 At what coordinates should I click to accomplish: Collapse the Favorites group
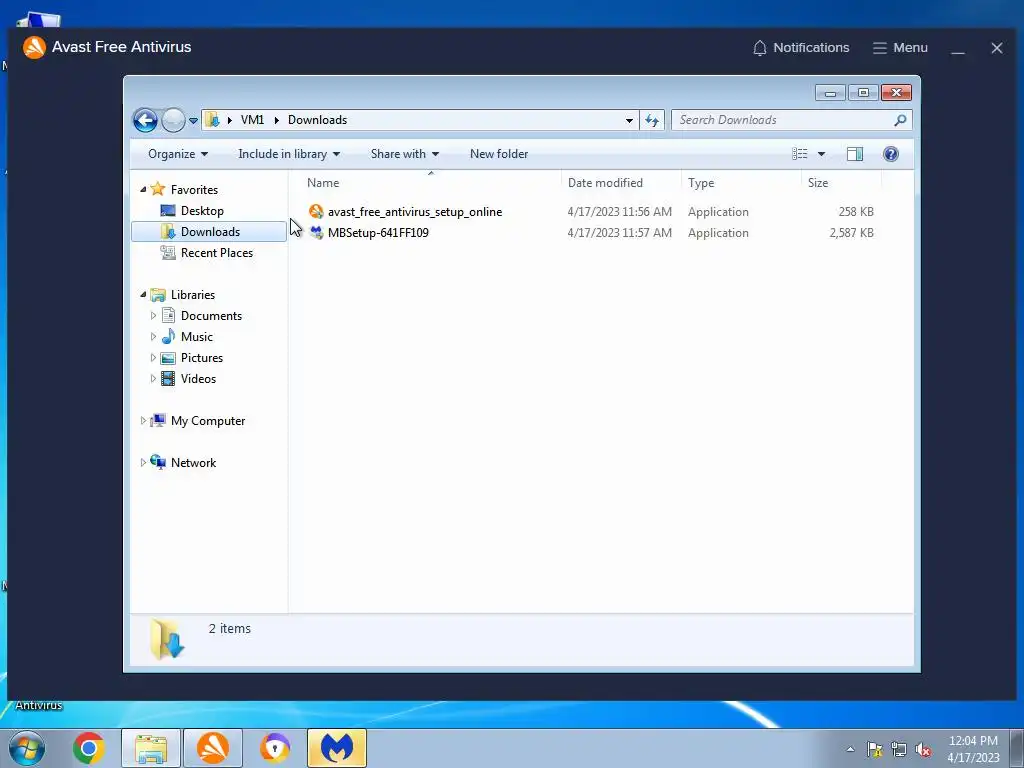coord(143,189)
